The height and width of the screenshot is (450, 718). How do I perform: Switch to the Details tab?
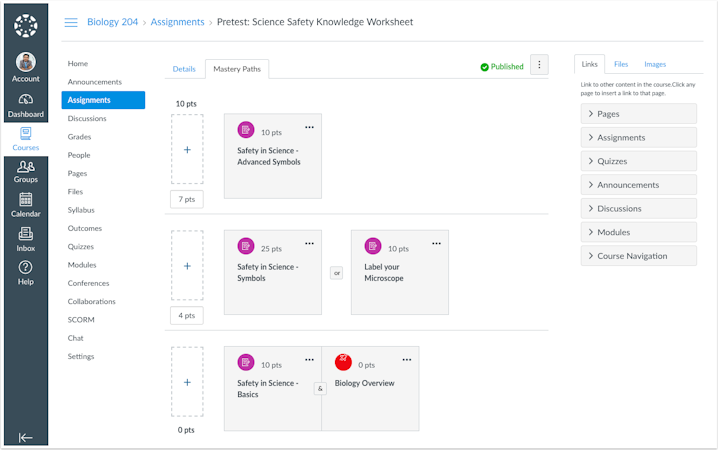tap(184, 69)
